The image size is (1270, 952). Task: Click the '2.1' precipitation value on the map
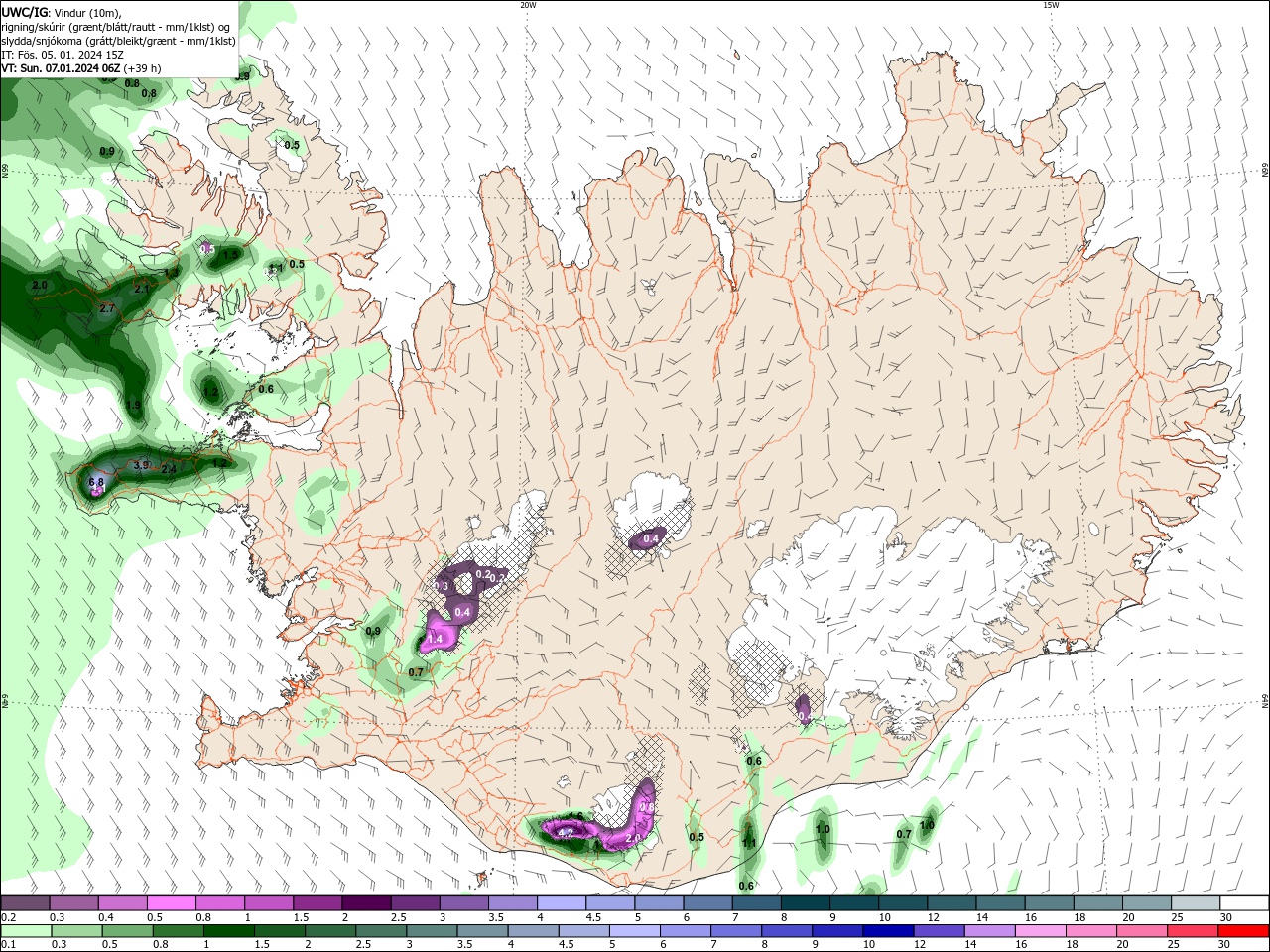[x=142, y=289]
